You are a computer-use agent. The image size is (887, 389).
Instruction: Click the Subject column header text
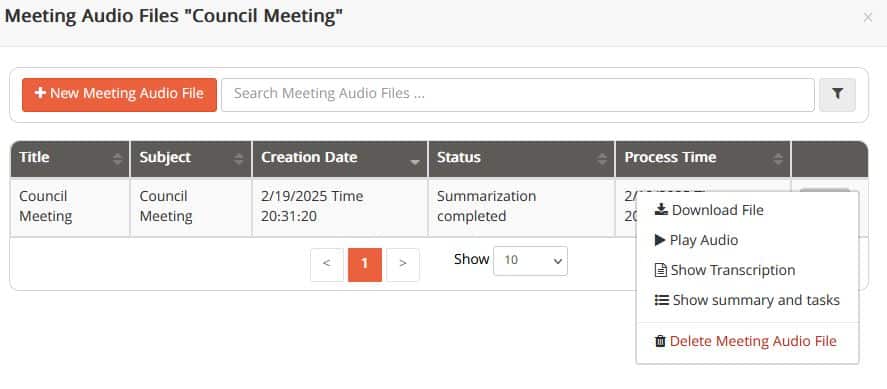coord(165,157)
